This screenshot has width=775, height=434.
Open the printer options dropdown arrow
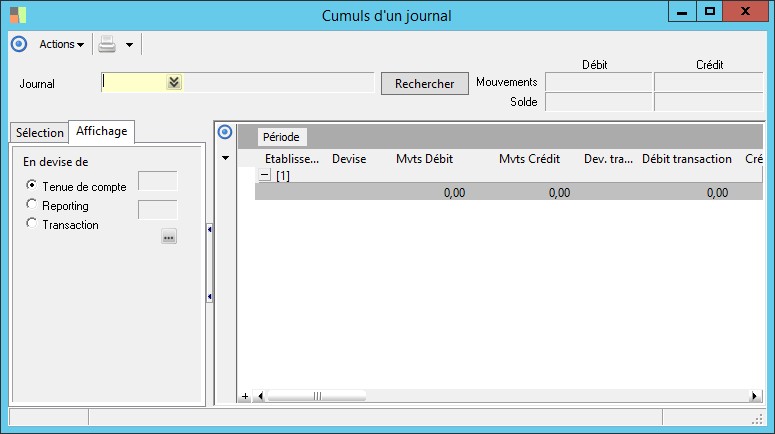pos(129,44)
